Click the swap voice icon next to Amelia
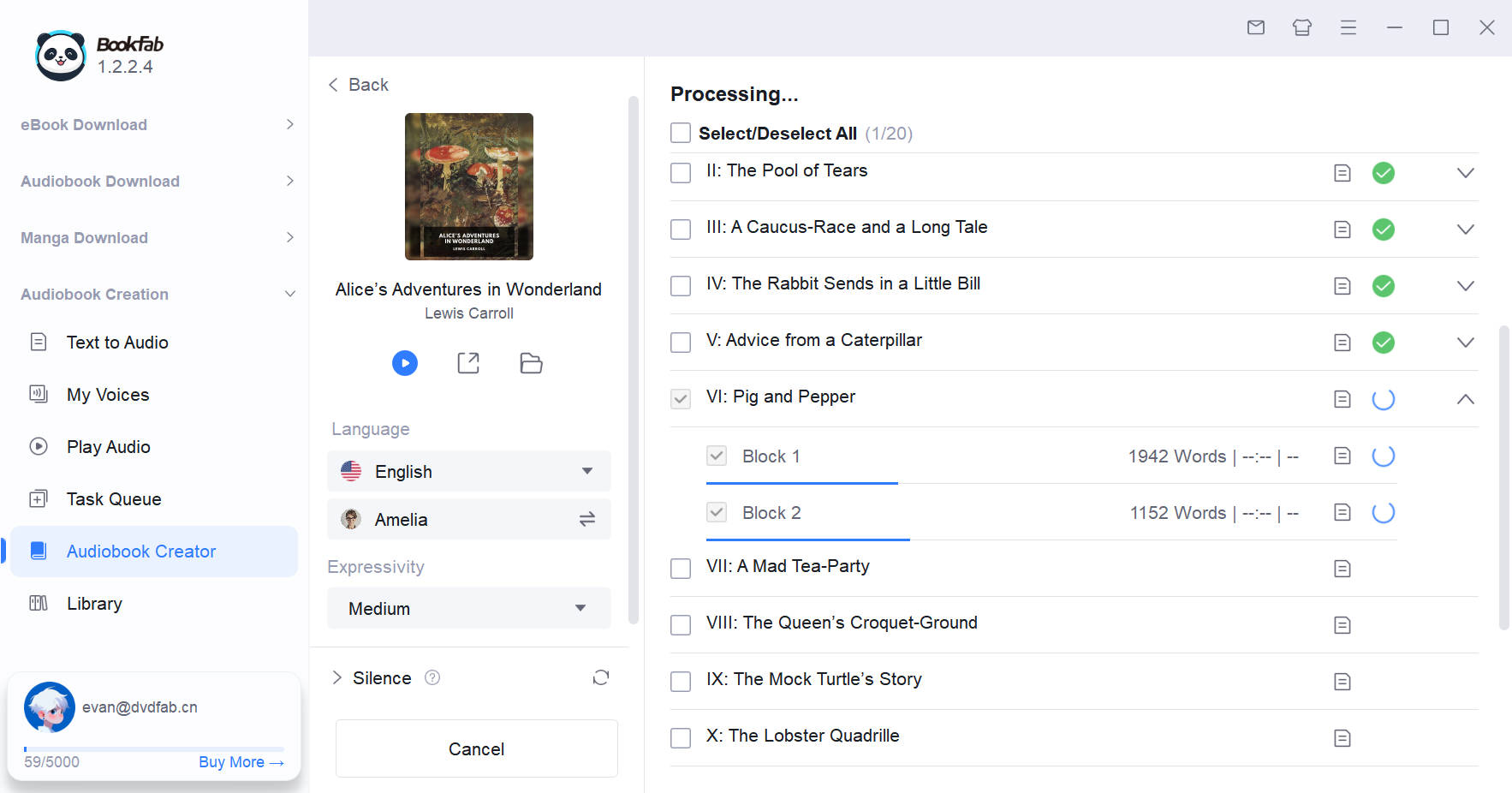1512x793 pixels. pos(587,520)
